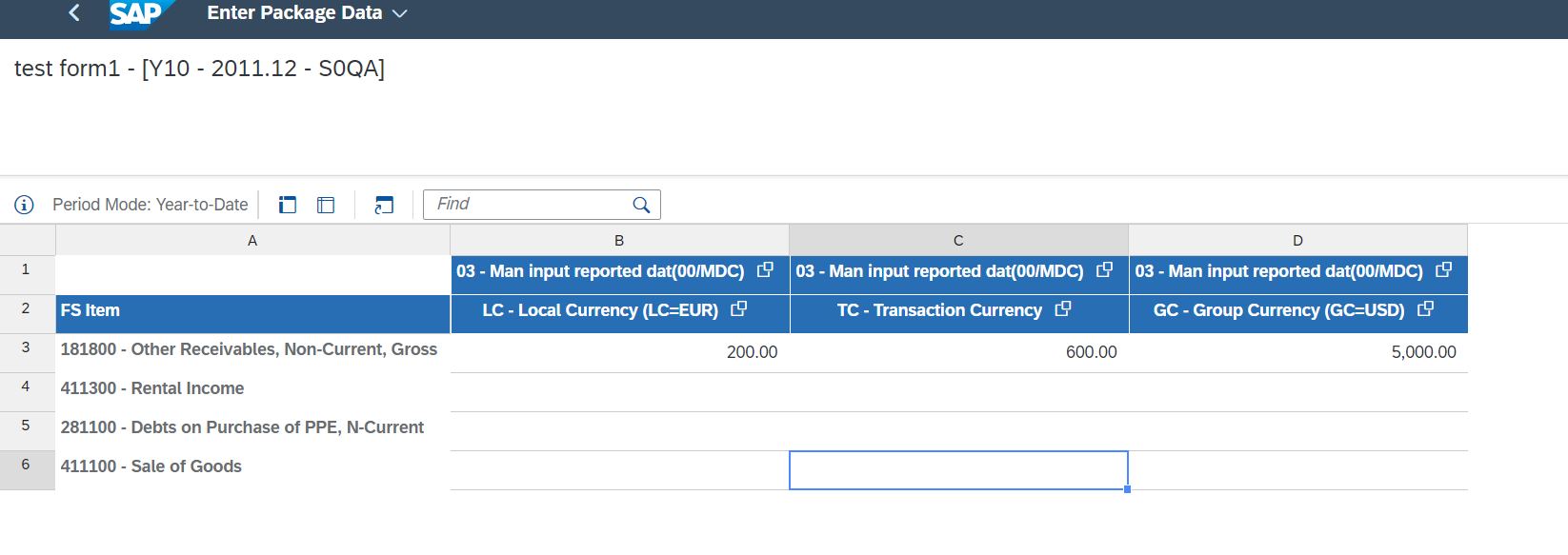Click the back navigation arrow
The width and height of the screenshot is (1568, 555).
pos(74,13)
